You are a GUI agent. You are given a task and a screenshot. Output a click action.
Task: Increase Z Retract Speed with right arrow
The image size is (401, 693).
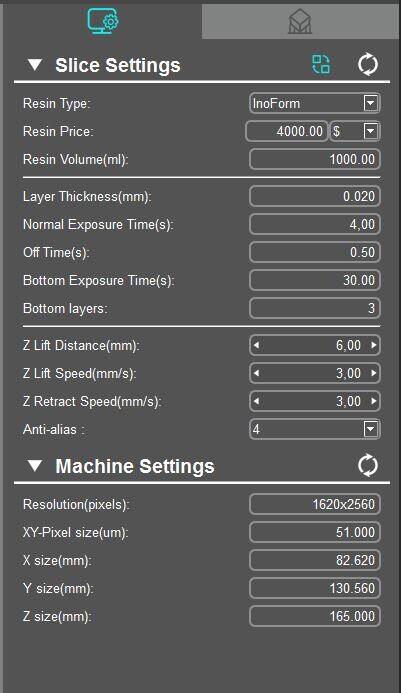point(374,401)
